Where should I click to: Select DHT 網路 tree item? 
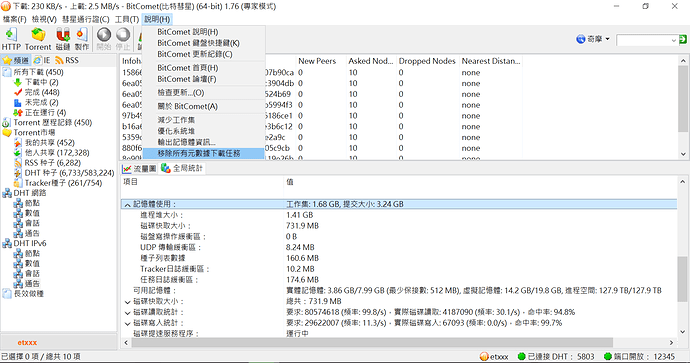(x=29, y=193)
